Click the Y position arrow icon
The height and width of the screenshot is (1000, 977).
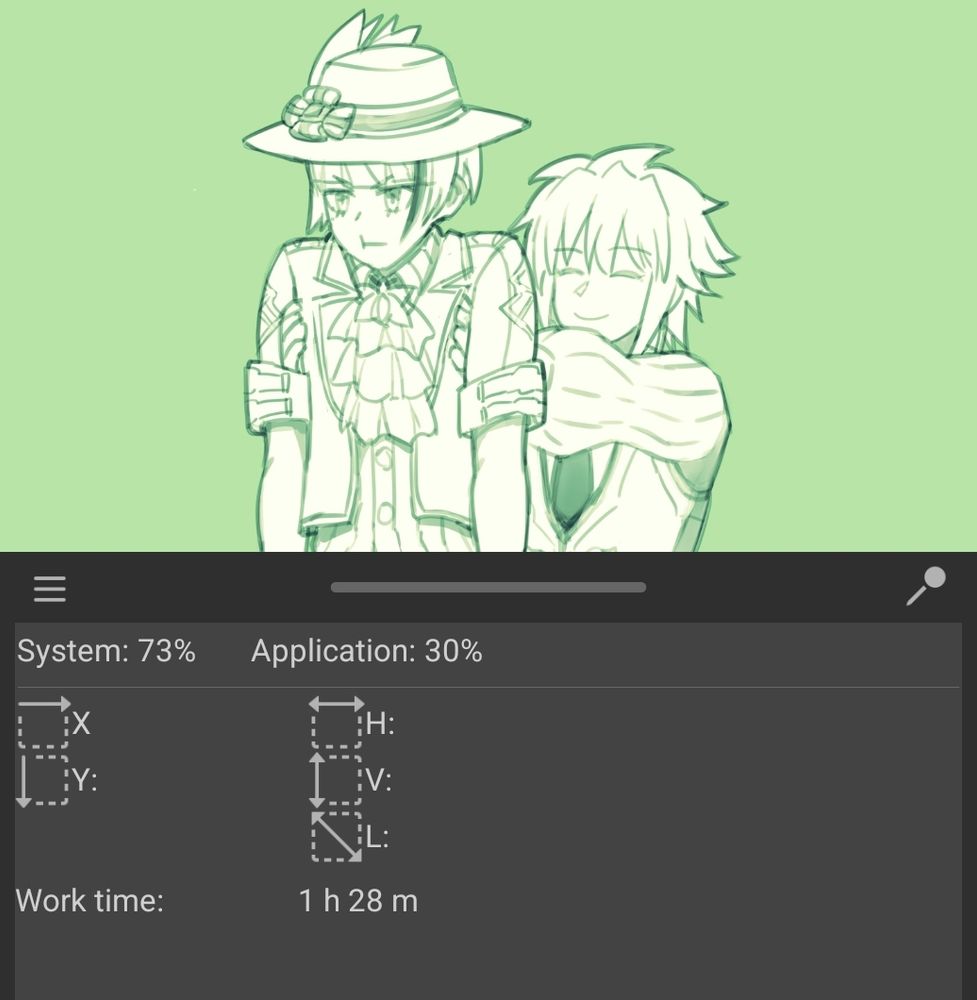pyautogui.click(x=42, y=781)
